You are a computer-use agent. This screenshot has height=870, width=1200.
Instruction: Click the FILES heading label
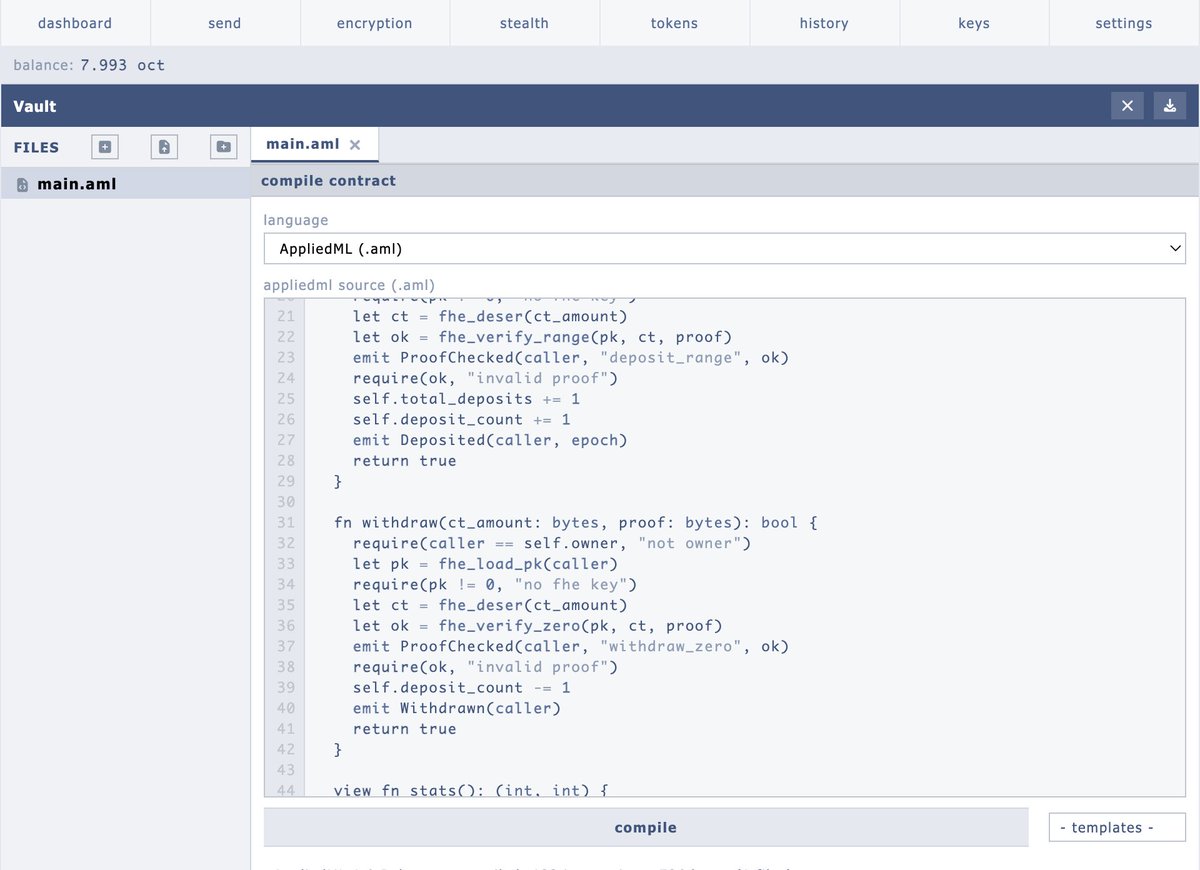pos(36,147)
